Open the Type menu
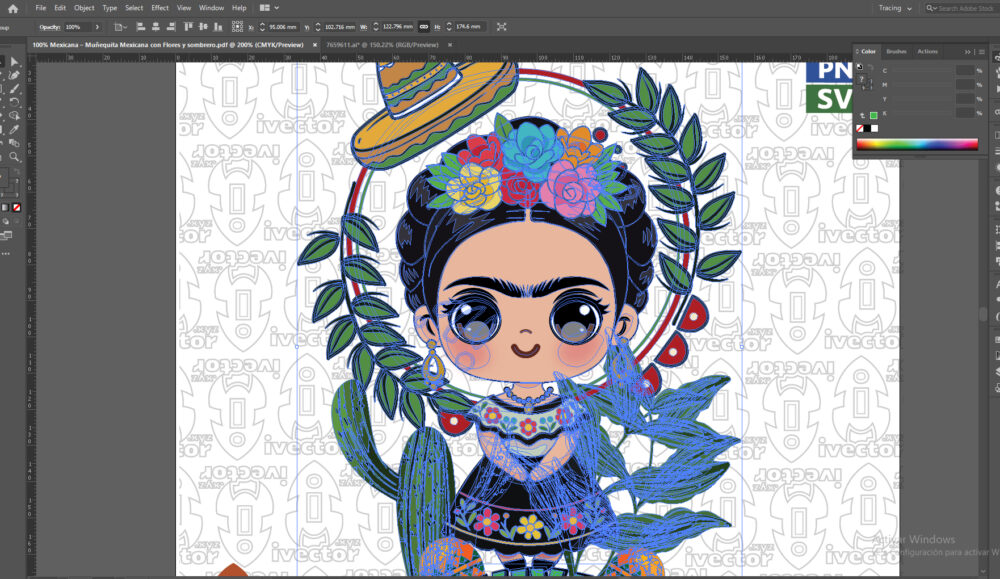This screenshot has height=579, width=1000. click(110, 8)
